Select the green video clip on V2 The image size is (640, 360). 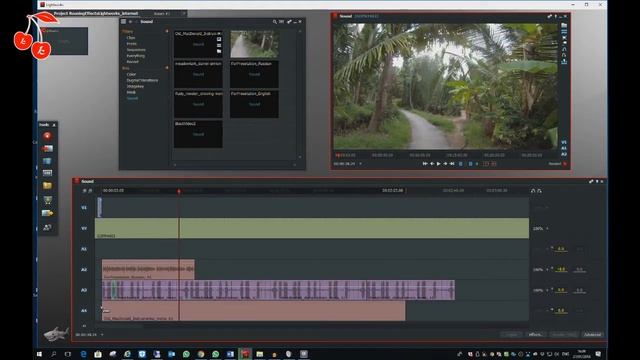(x=312, y=228)
